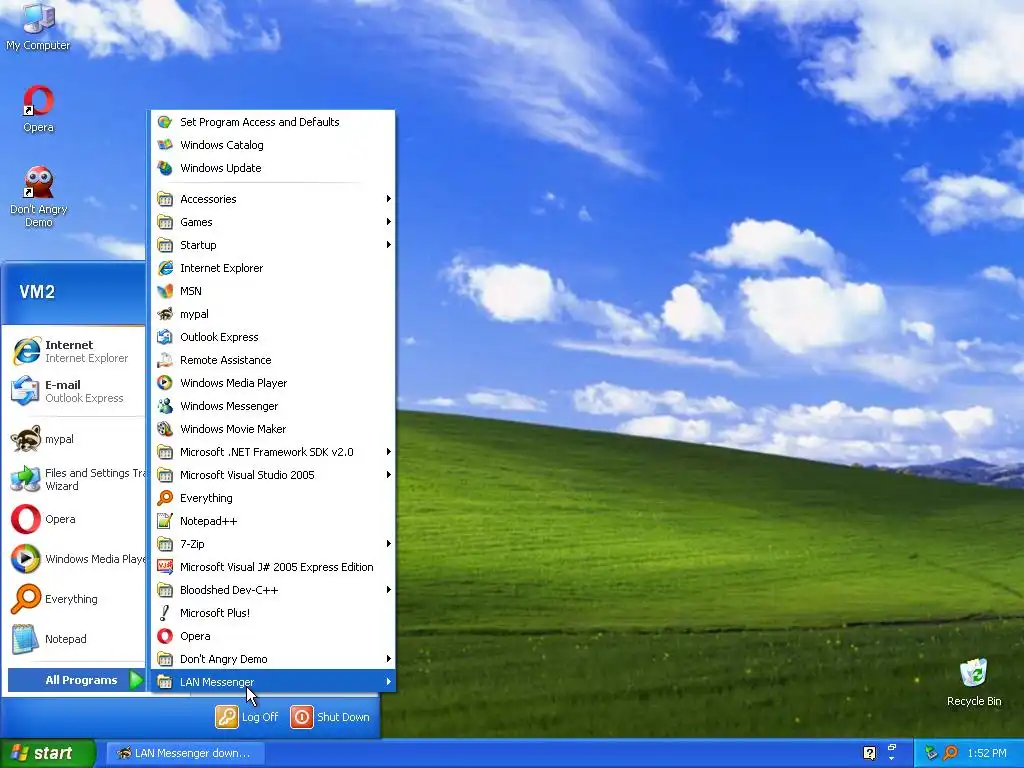
Task: Click the pinned Internet Explorer icon in start panel
Action: (x=26, y=351)
